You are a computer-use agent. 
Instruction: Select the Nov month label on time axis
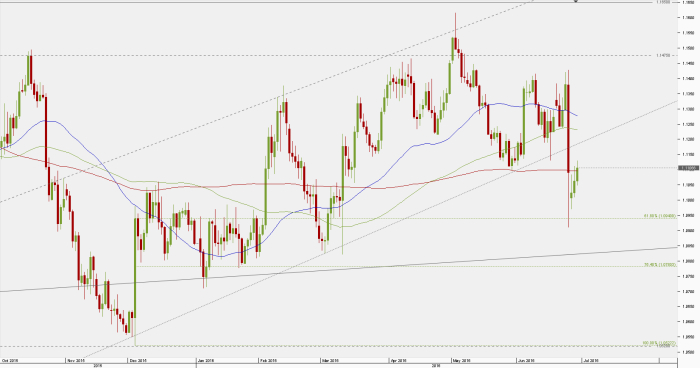point(75,360)
